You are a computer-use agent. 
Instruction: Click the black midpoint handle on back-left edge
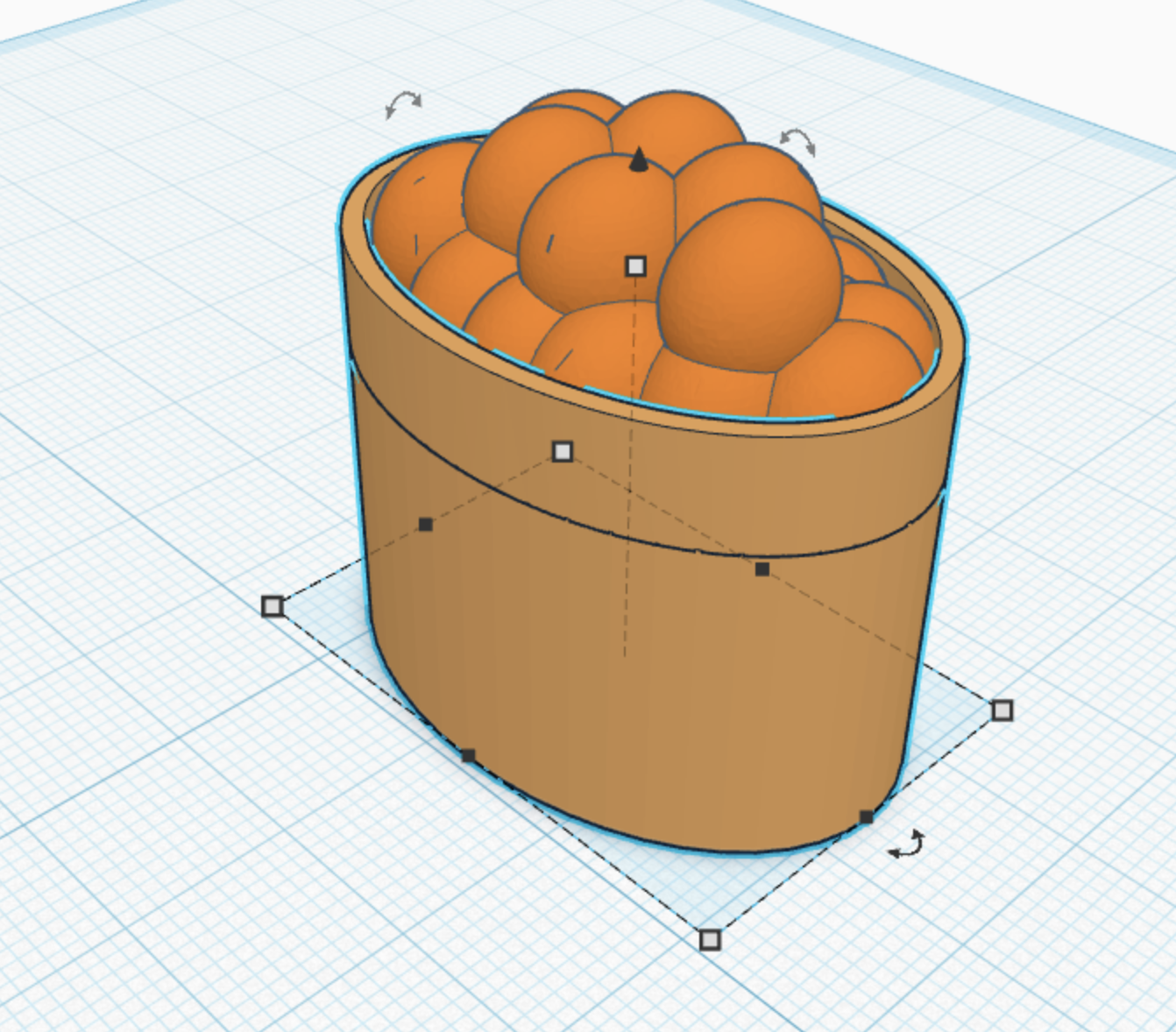(x=425, y=525)
